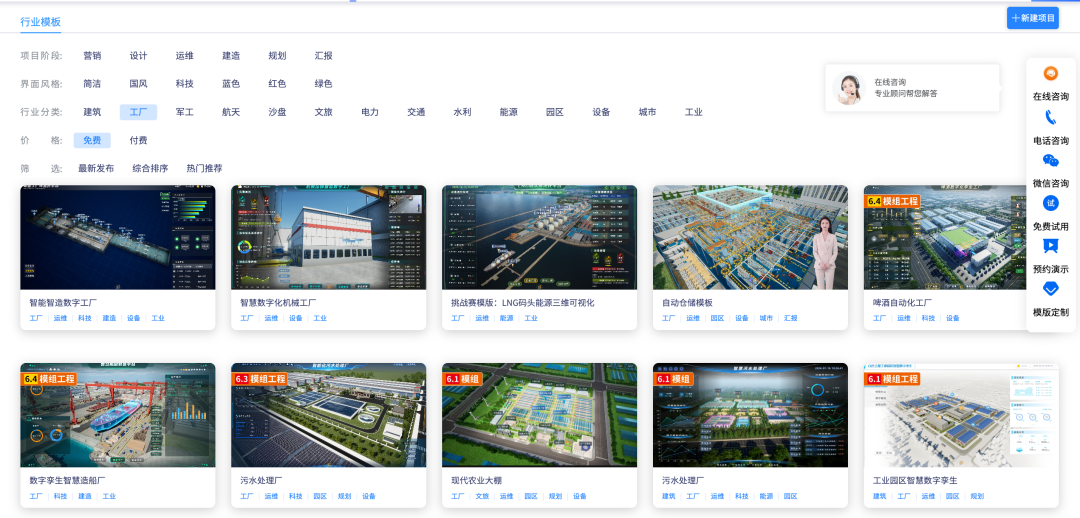1080x518 pixels.
Task: Switch to the 行业模板 tab
Action: tap(41, 21)
